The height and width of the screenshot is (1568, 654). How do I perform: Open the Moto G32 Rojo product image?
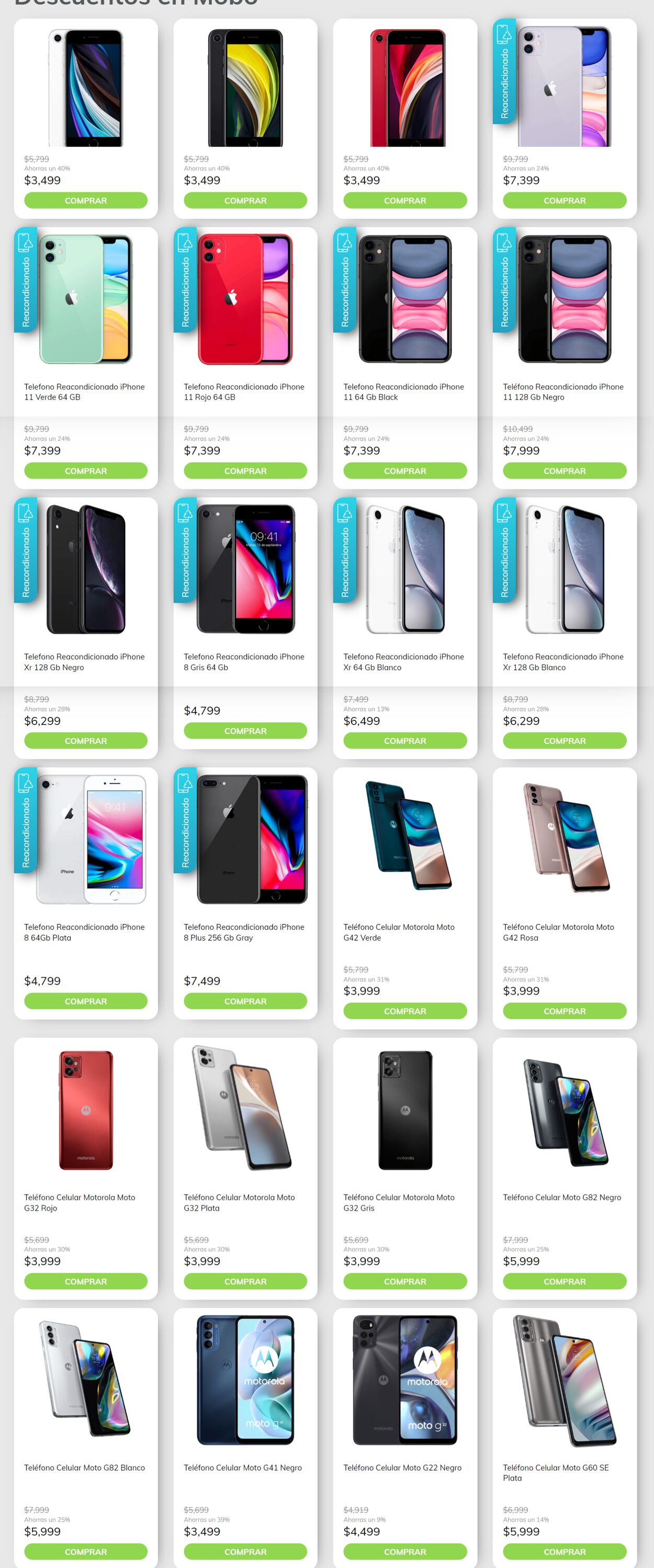click(86, 1110)
